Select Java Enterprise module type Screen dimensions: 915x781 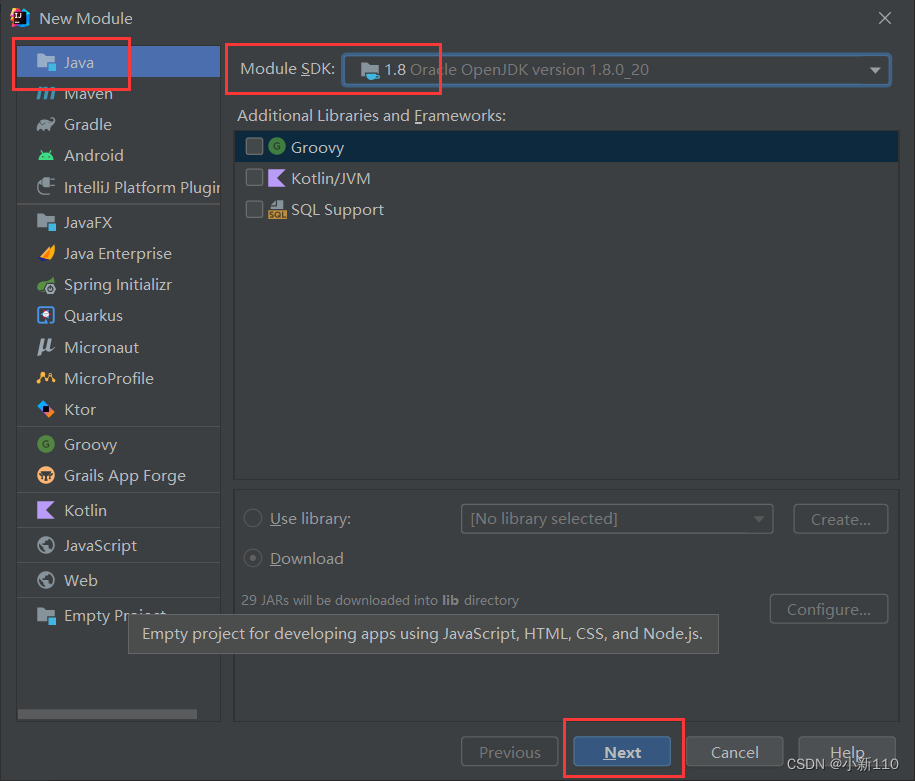click(x=118, y=253)
